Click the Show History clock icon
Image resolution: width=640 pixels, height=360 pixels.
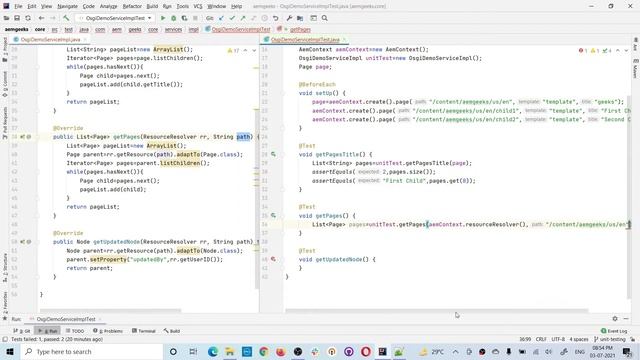point(264,18)
